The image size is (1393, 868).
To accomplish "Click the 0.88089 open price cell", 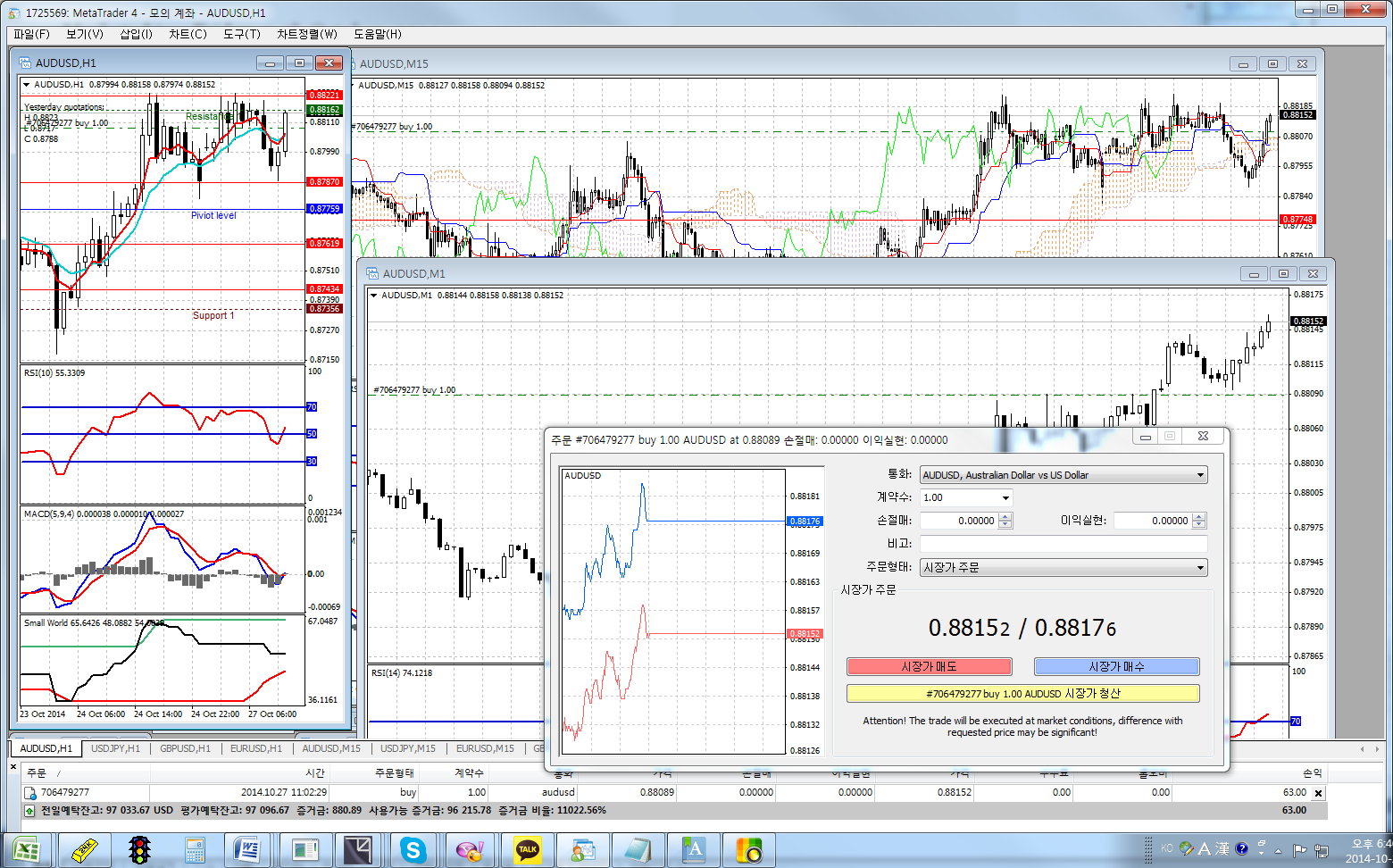I will pos(657,792).
